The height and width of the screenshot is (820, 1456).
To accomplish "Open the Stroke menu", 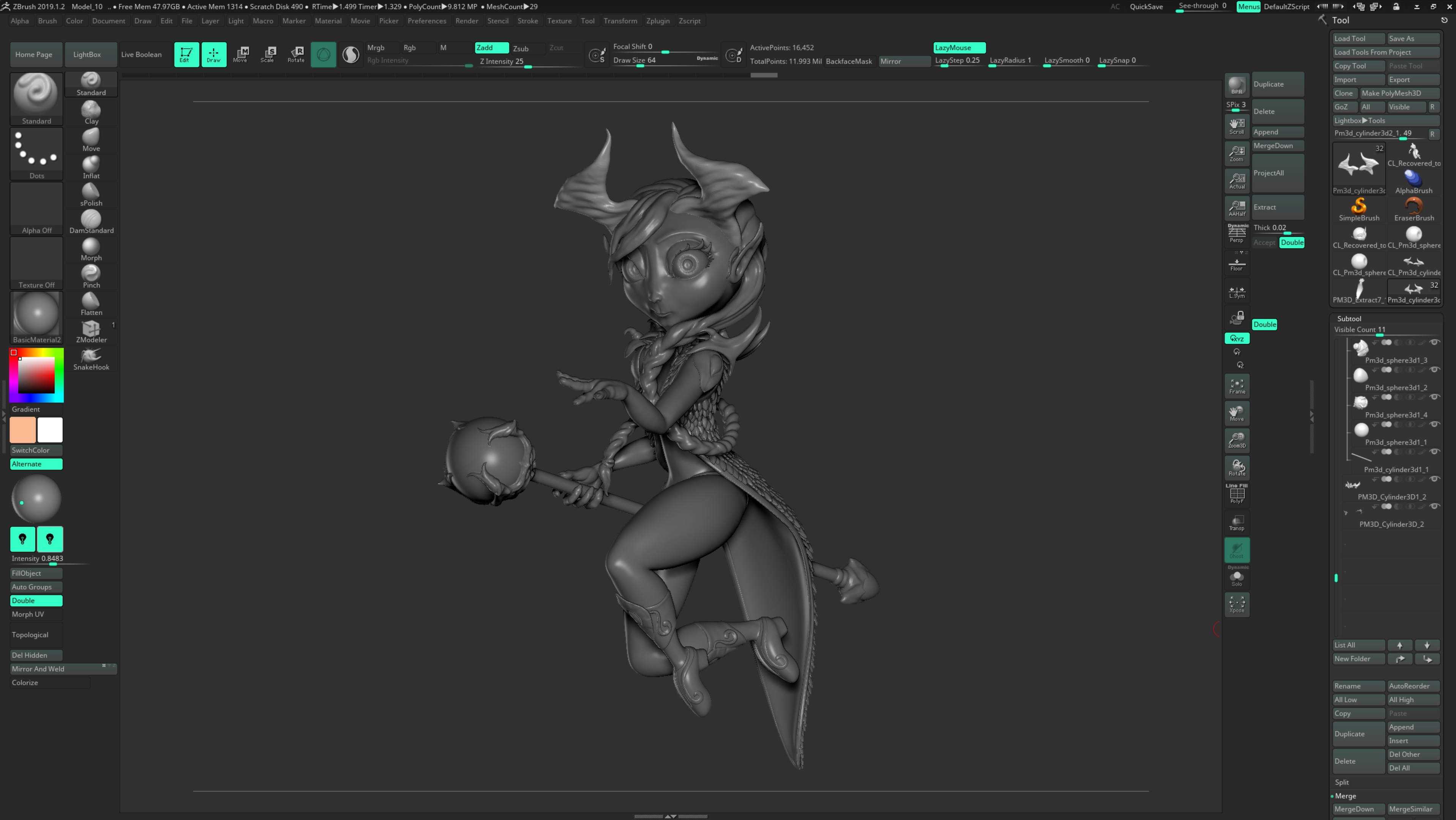I will (x=527, y=21).
